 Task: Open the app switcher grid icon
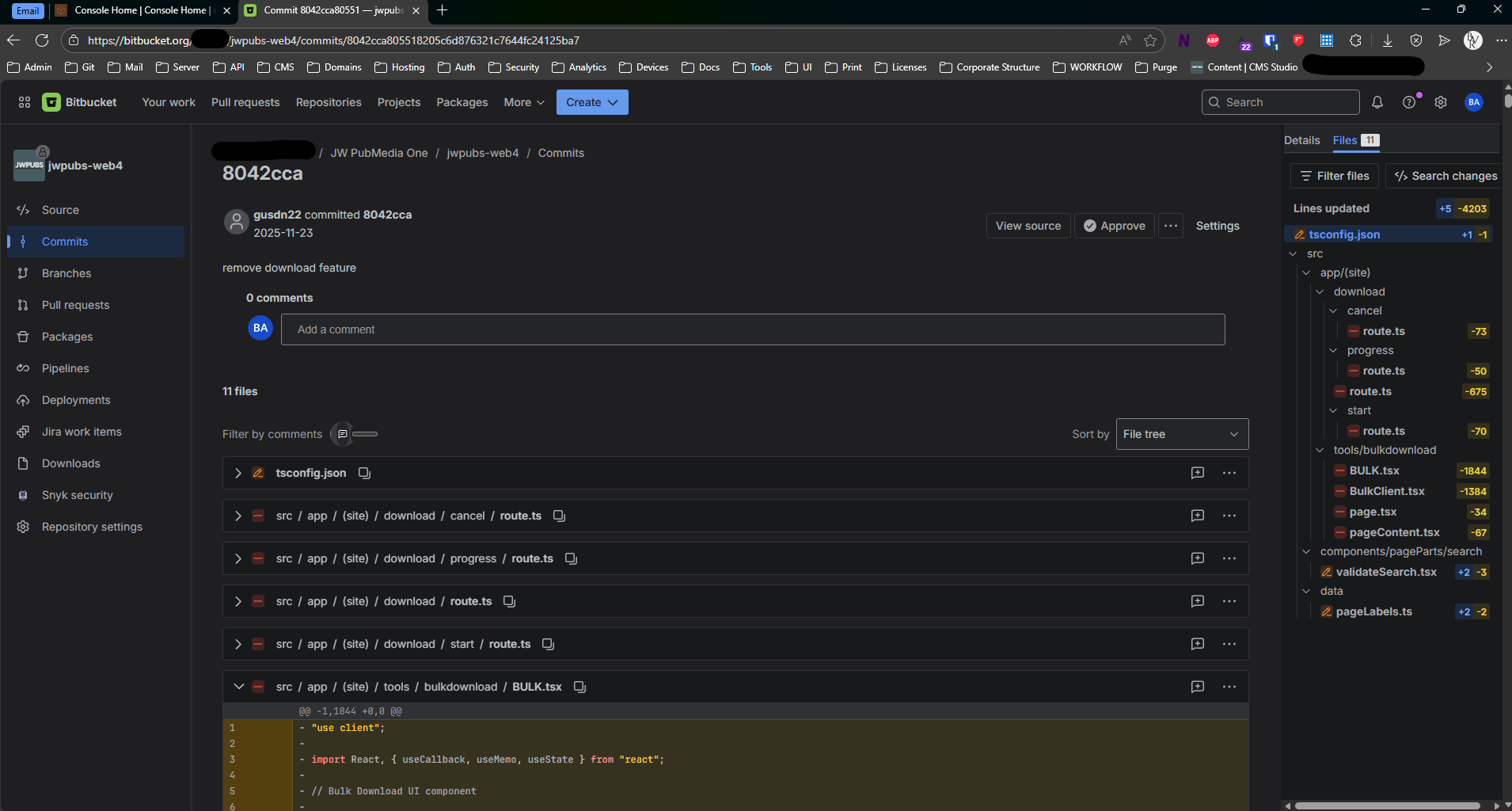click(25, 102)
